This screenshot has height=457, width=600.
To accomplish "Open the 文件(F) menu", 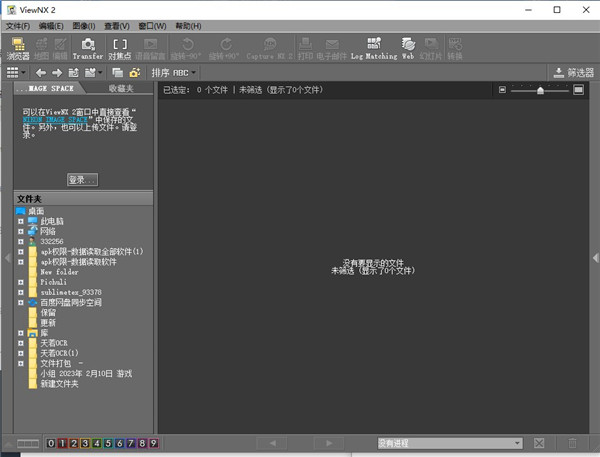I will click(18, 26).
